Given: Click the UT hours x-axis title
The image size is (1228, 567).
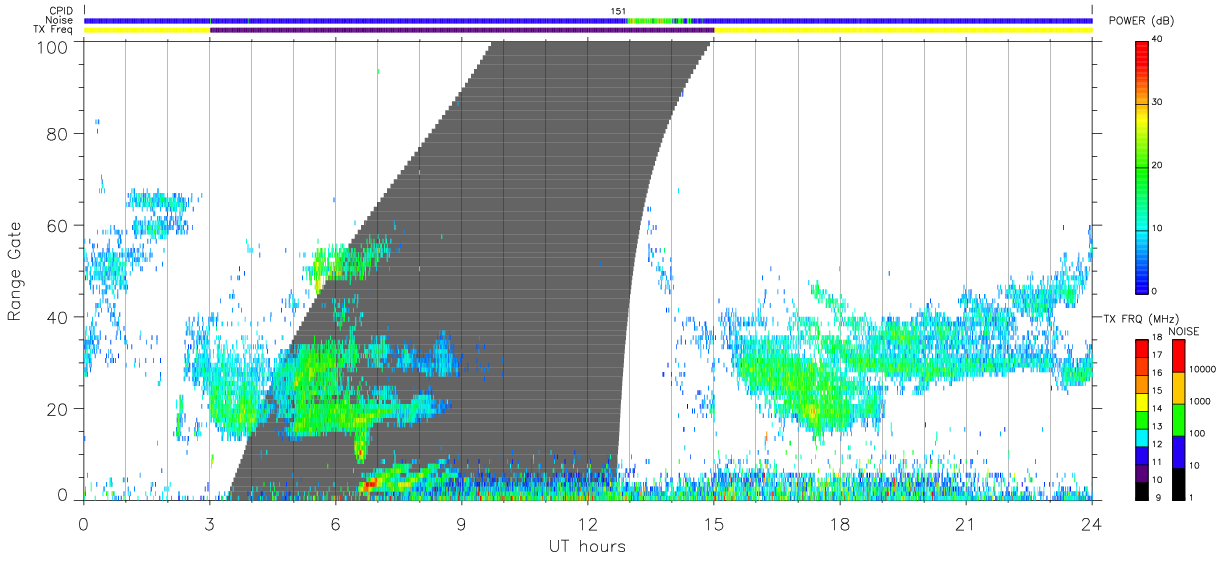Looking at the screenshot, I should point(587,546).
